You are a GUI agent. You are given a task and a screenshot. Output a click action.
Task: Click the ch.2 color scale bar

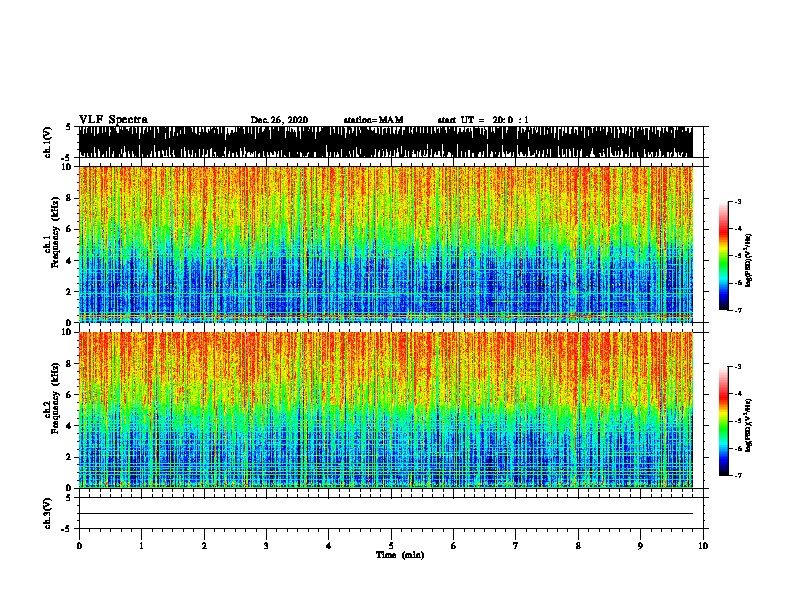tap(724, 421)
